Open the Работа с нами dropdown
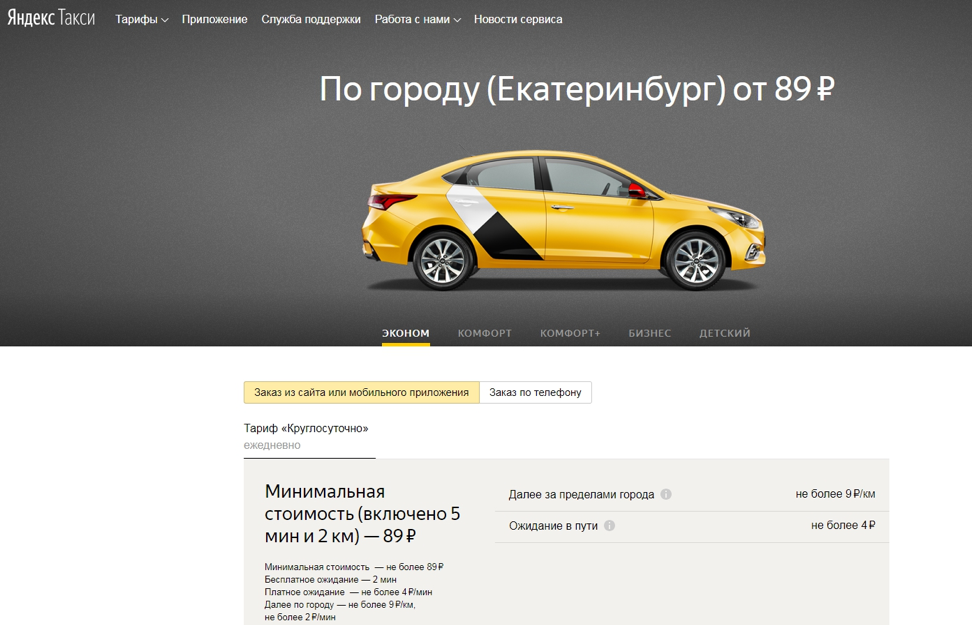972x625 pixels. [x=417, y=19]
